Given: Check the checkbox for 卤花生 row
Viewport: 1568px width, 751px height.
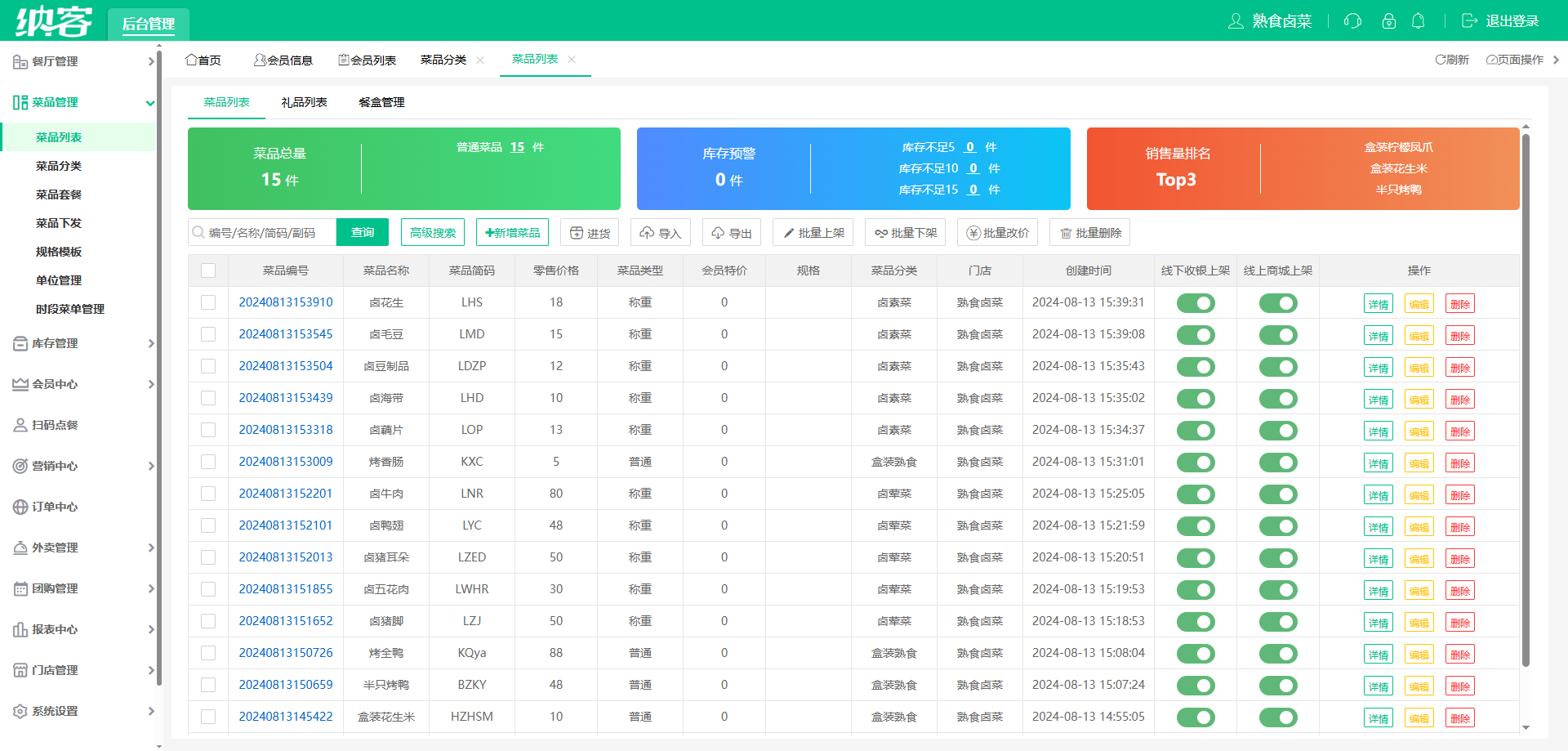Looking at the screenshot, I should click(208, 302).
